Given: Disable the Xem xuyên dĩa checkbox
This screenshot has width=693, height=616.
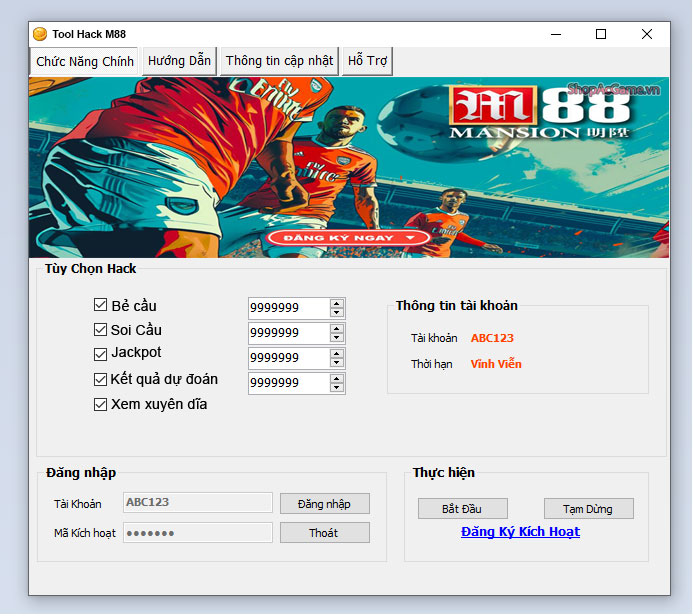Looking at the screenshot, I should pos(100,404).
